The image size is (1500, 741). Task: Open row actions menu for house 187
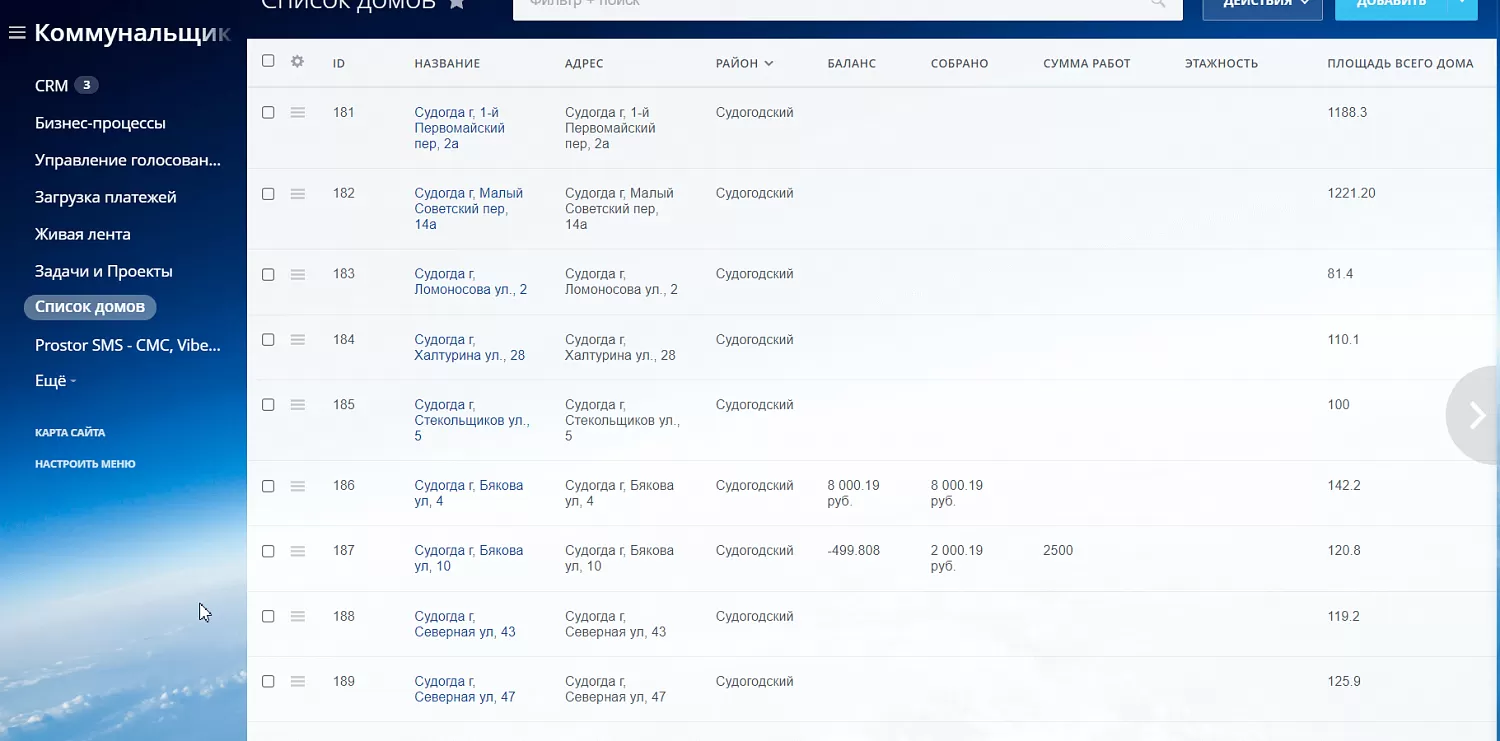click(297, 551)
